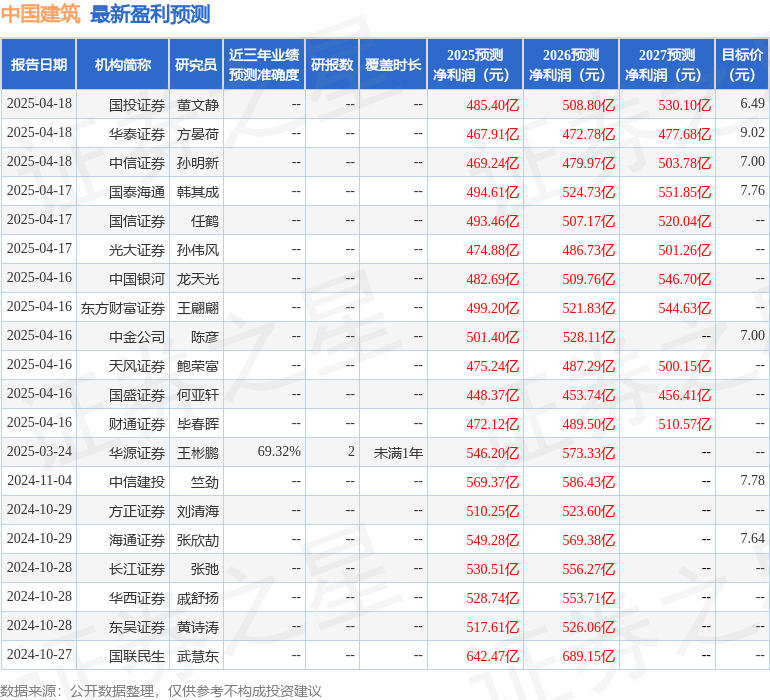The height and width of the screenshot is (700, 770).
Task: Click the 覆盖时长 column header
Action: click(x=393, y=65)
